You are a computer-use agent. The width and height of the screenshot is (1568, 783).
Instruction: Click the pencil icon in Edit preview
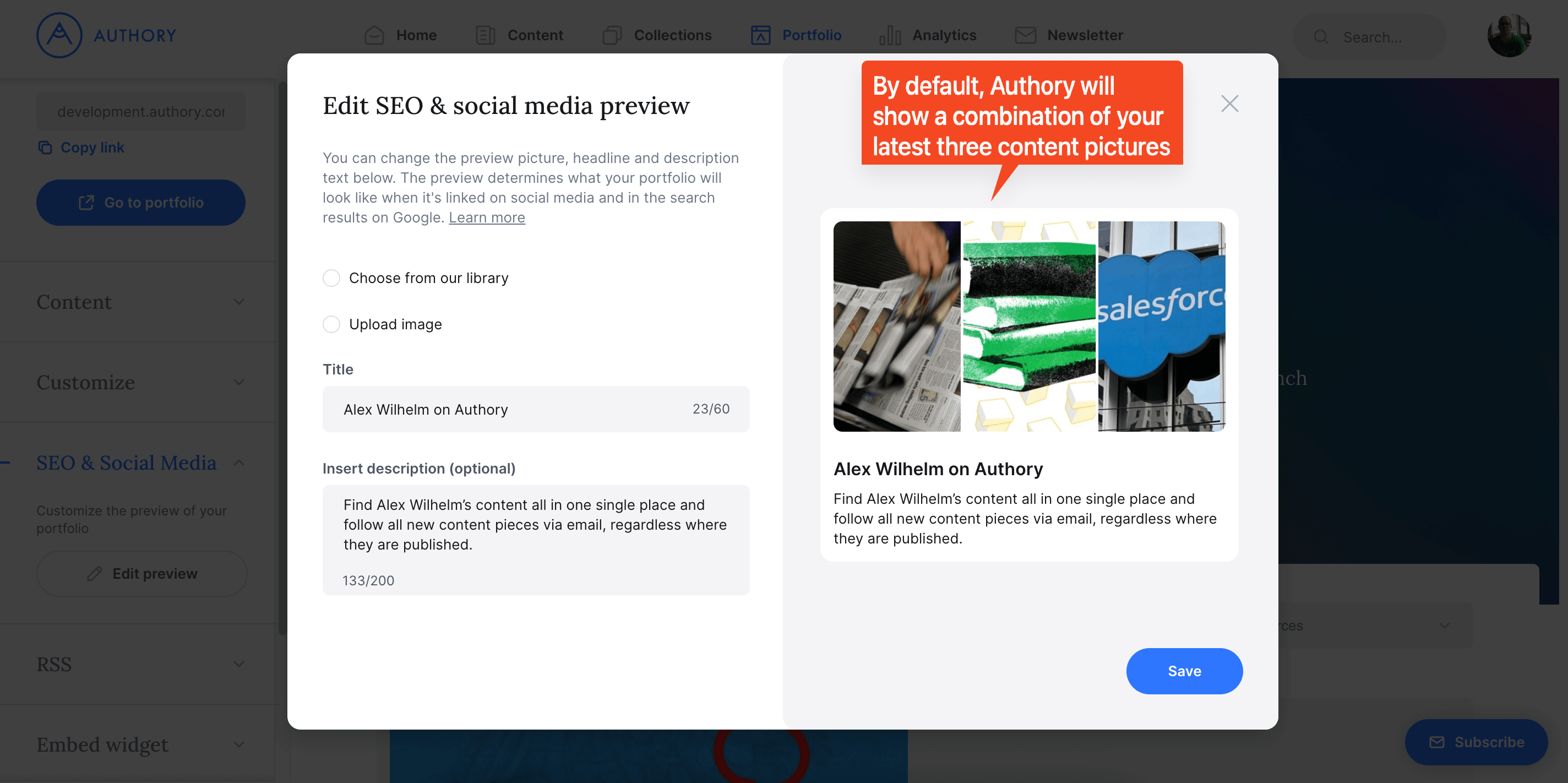[94, 574]
